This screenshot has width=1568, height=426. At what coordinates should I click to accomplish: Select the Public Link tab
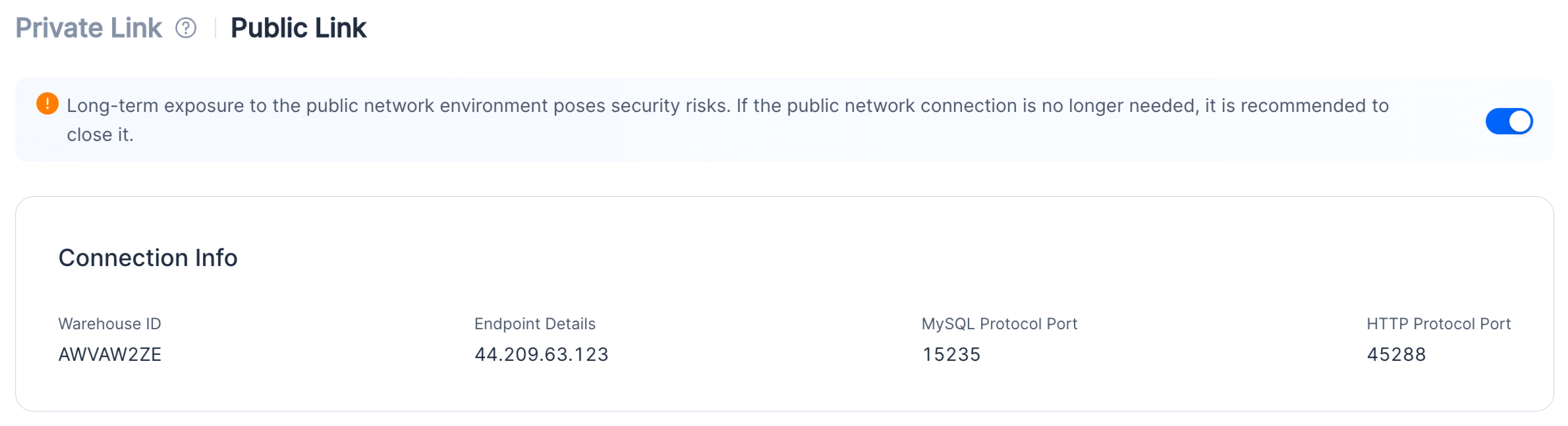(x=298, y=28)
